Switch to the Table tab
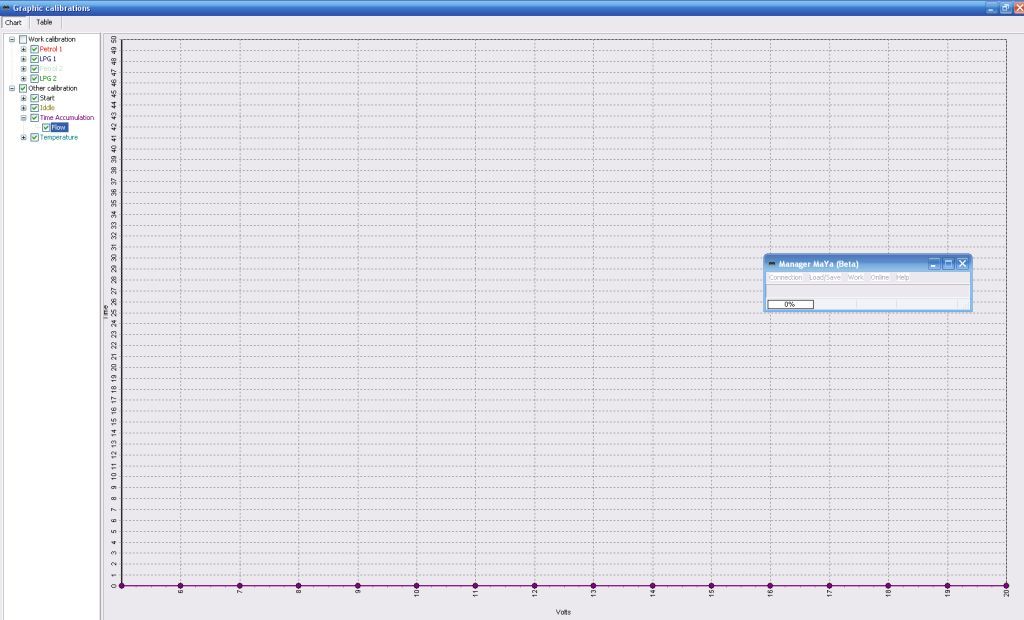Image resolution: width=1024 pixels, height=620 pixels. (x=44, y=22)
